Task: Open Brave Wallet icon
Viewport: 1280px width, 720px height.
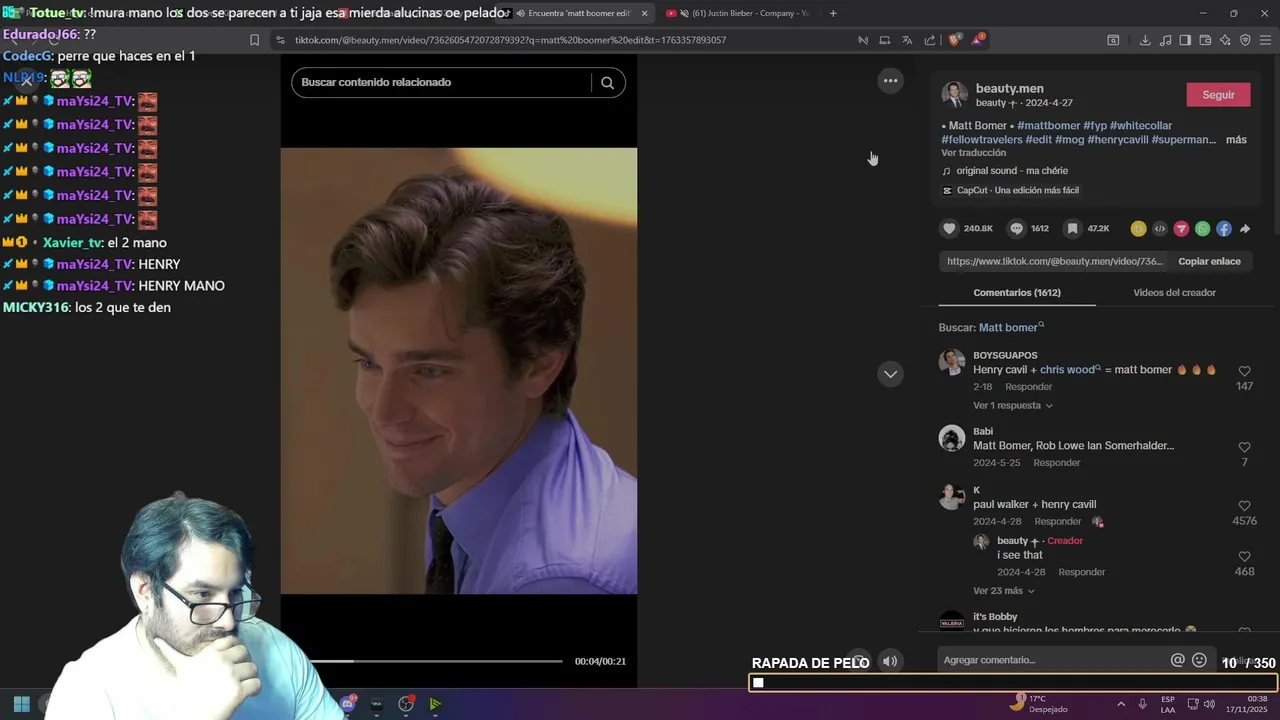Action: pos(1205,40)
